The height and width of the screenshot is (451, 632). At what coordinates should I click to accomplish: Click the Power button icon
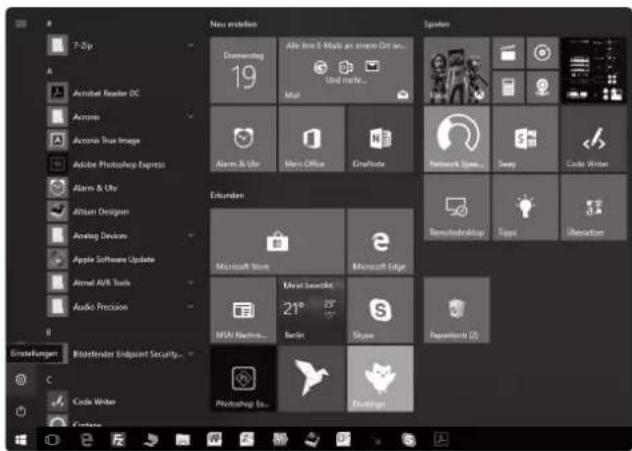pyautogui.click(x=21, y=411)
